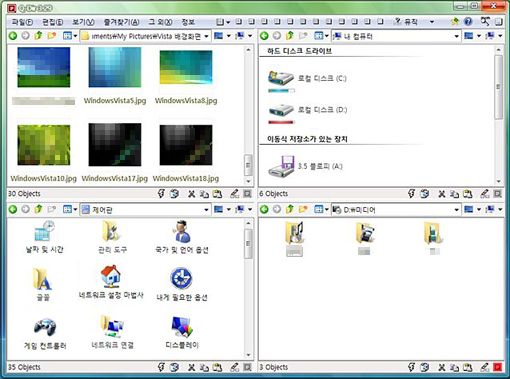Go up one level in D:\미디어 pane

tap(290, 209)
